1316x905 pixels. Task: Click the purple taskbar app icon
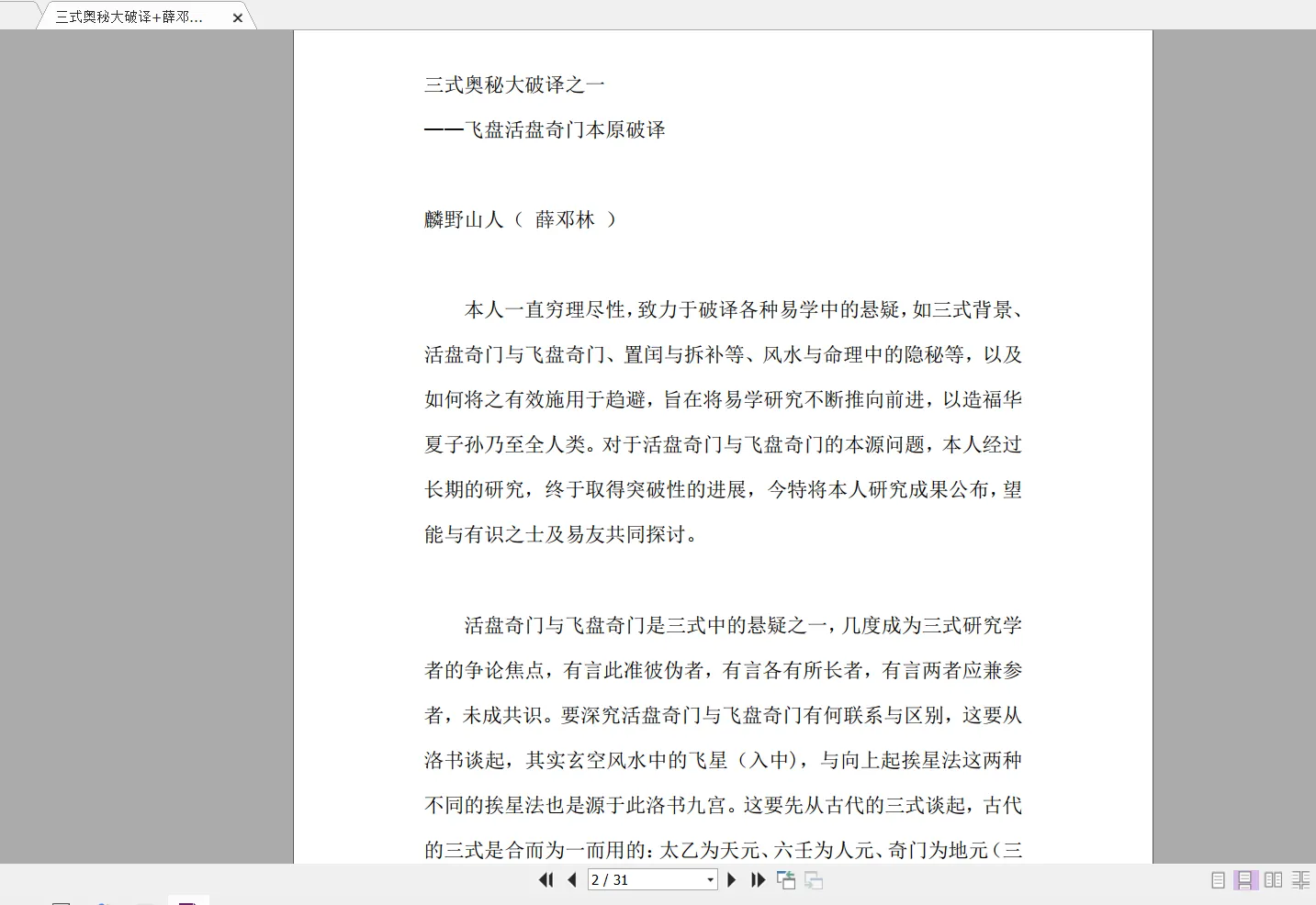coord(188,900)
